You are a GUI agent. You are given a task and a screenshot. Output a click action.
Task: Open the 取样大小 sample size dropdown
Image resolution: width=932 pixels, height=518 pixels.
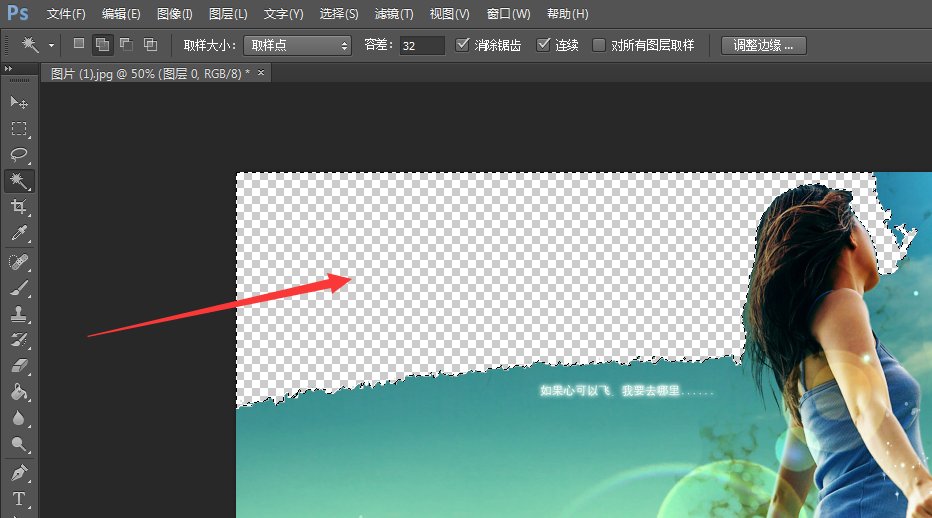pos(297,45)
